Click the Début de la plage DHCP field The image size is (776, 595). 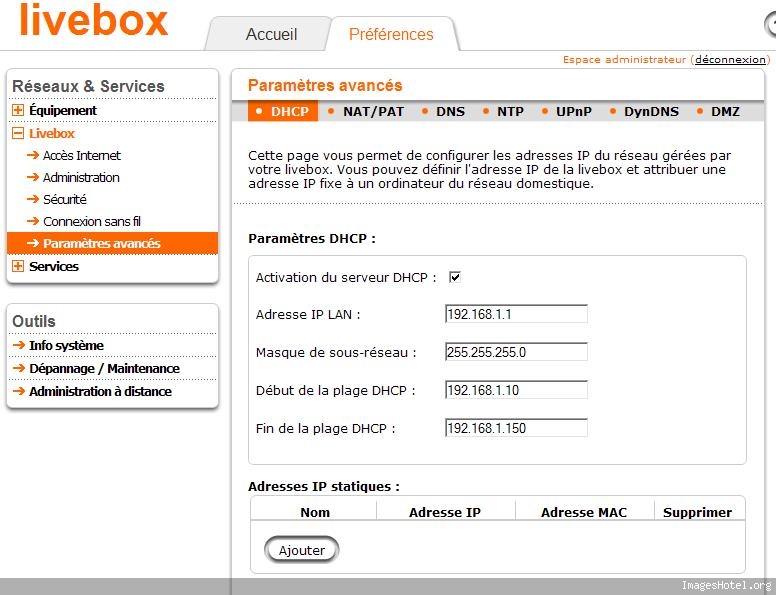pos(516,390)
